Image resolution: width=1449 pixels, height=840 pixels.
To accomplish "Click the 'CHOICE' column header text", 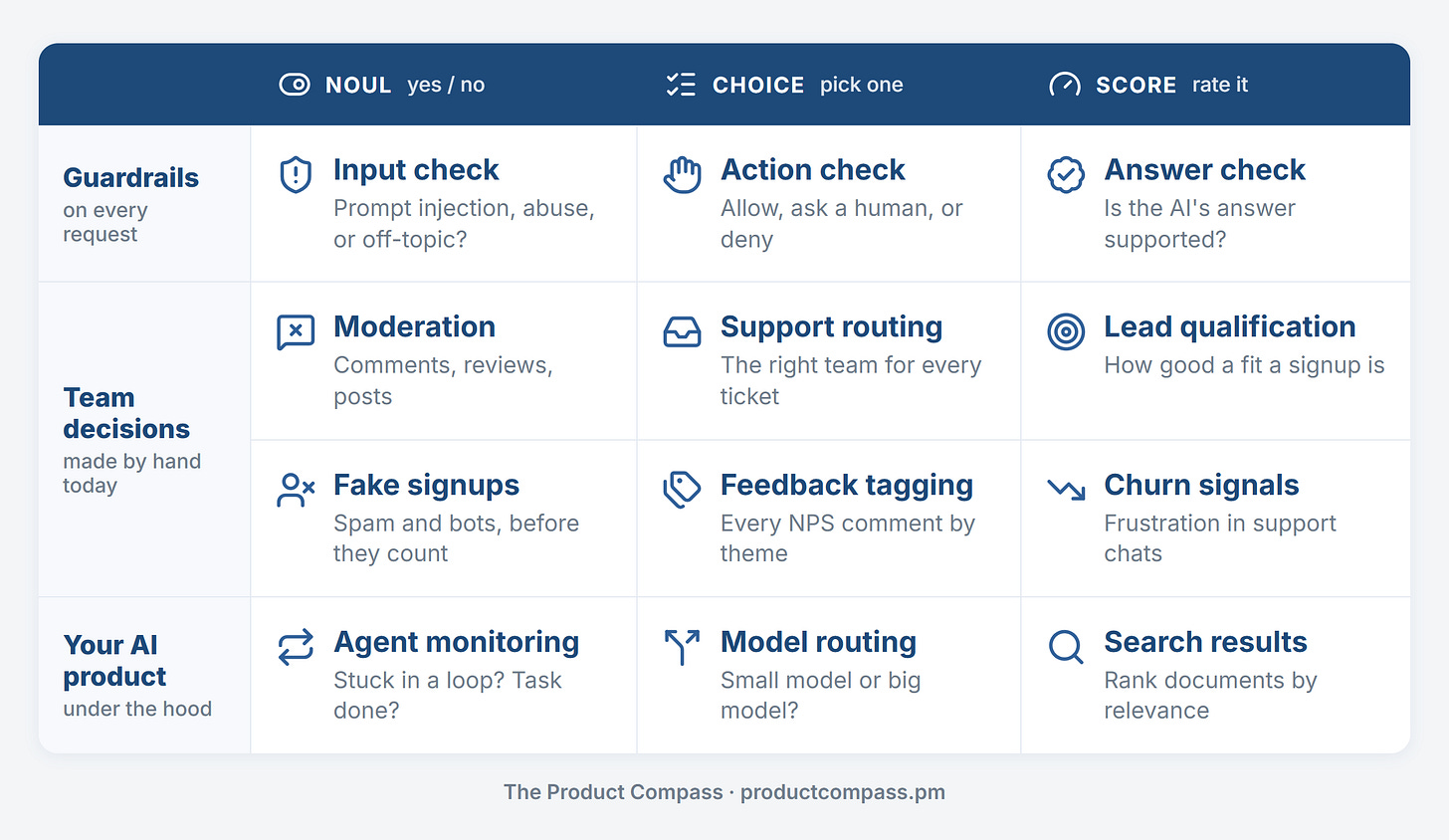I will pos(758,86).
